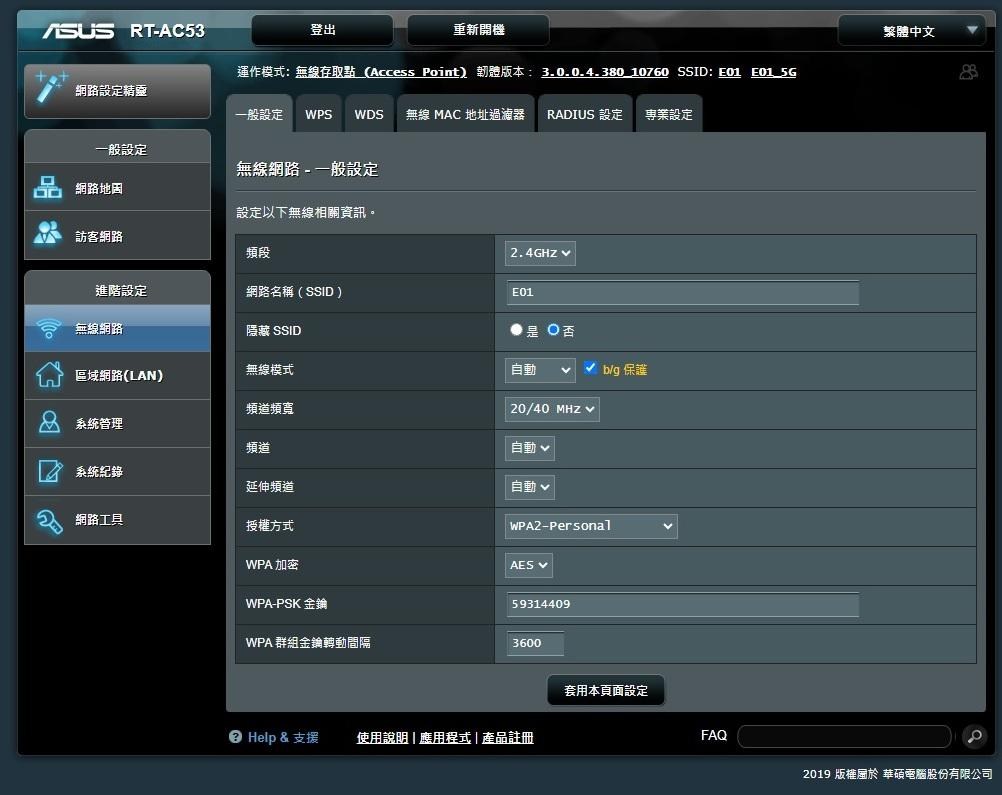This screenshot has height=795, width=1002.
Task: Click the person icon near firmware version
Action: pyautogui.click(x=967, y=71)
